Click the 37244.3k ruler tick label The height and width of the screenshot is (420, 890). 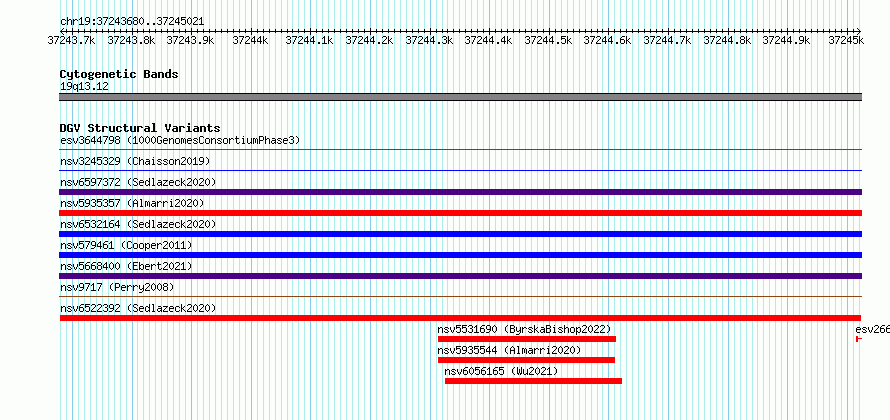click(x=429, y=40)
